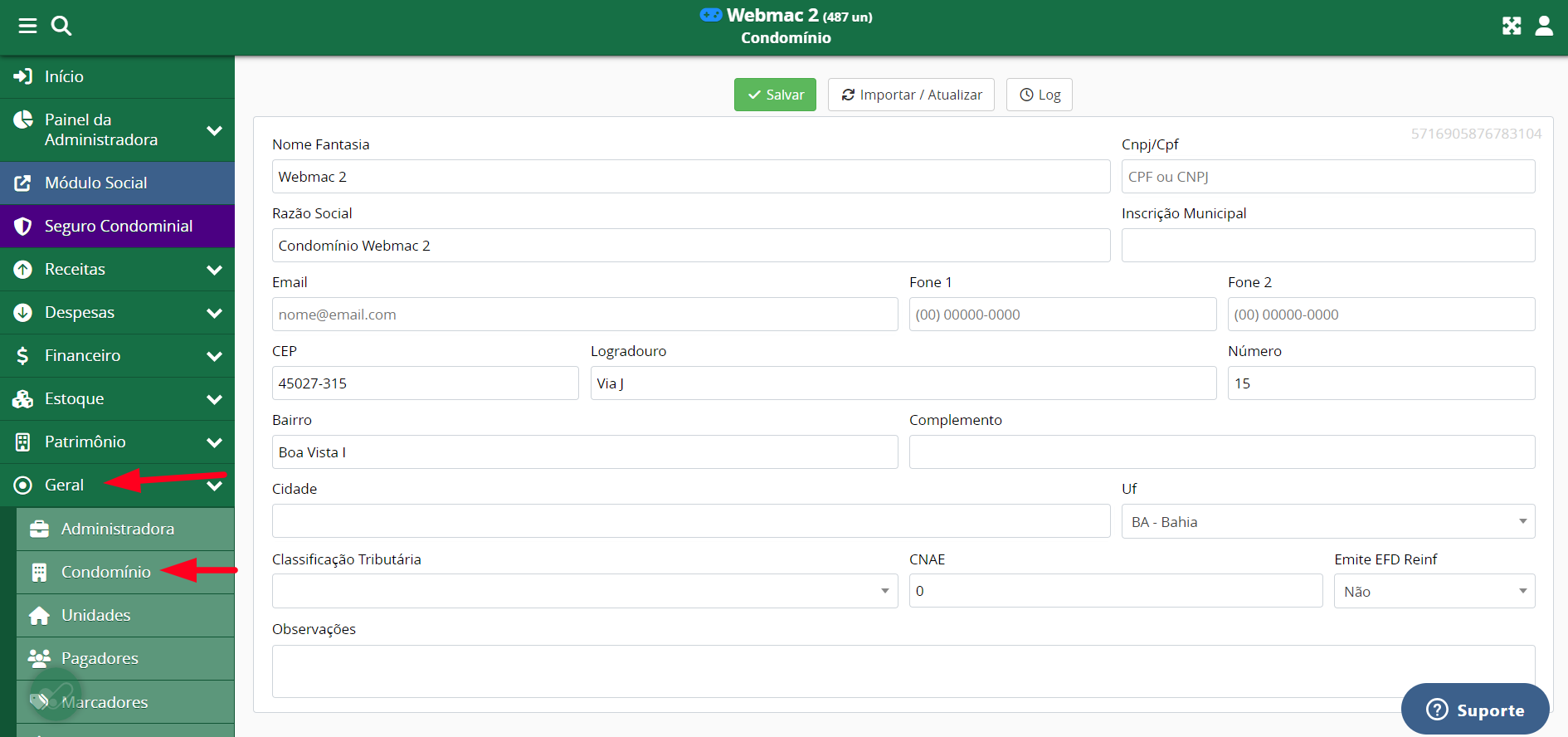Click the Seguro Condominial shield icon

point(23,227)
